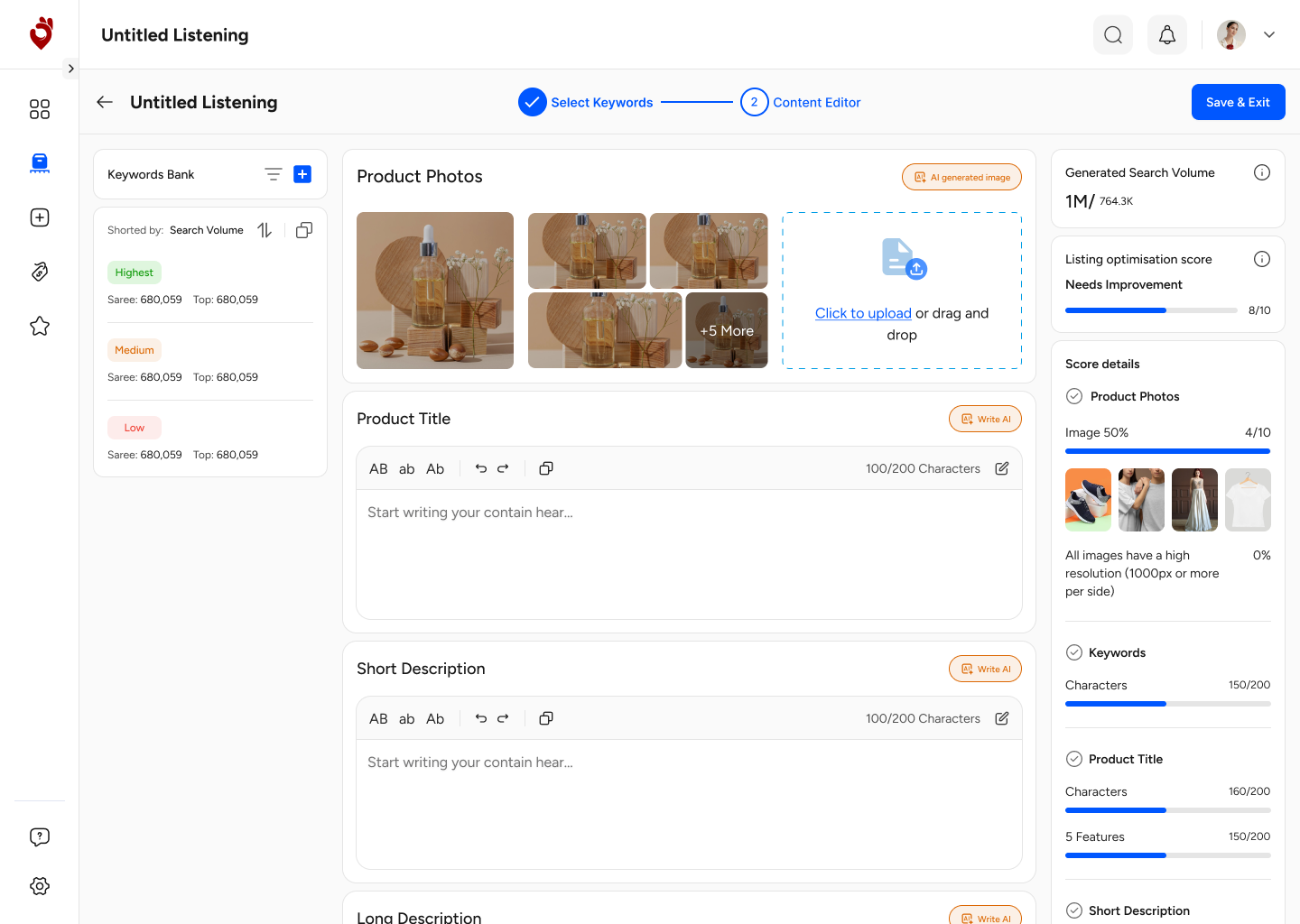Viewport: 1300px width, 924px height.
Task: Copy keywords with the Keywords Bank copy icon
Action: (x=304, y=230)
